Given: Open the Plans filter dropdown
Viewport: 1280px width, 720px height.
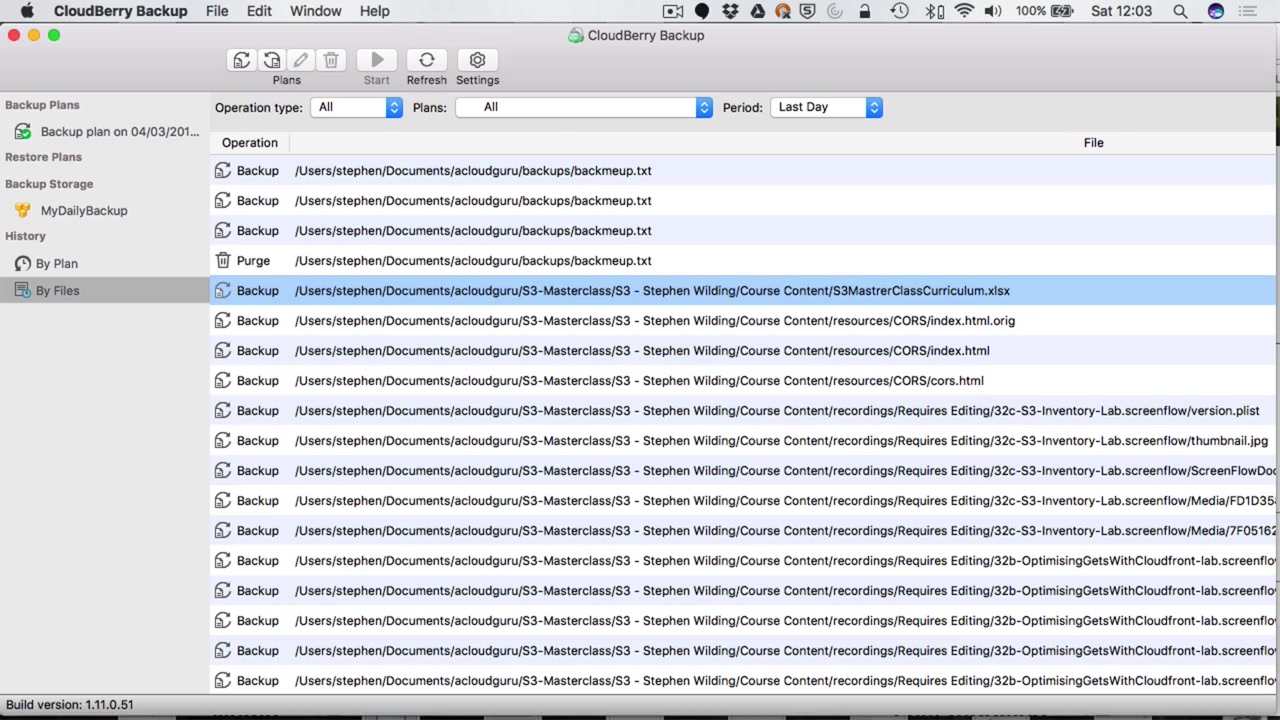Looking at the screenshot, I should click(x=584, y=107).
